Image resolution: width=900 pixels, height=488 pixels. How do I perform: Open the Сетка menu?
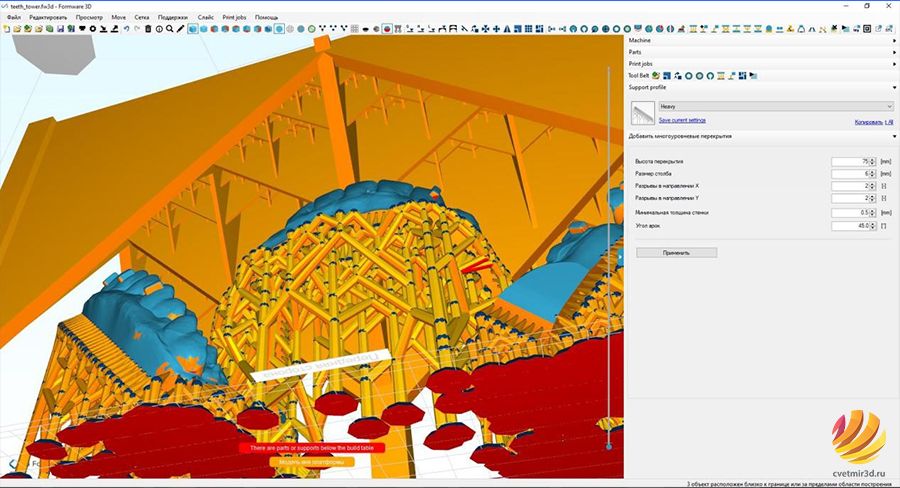tap(142, 17)
